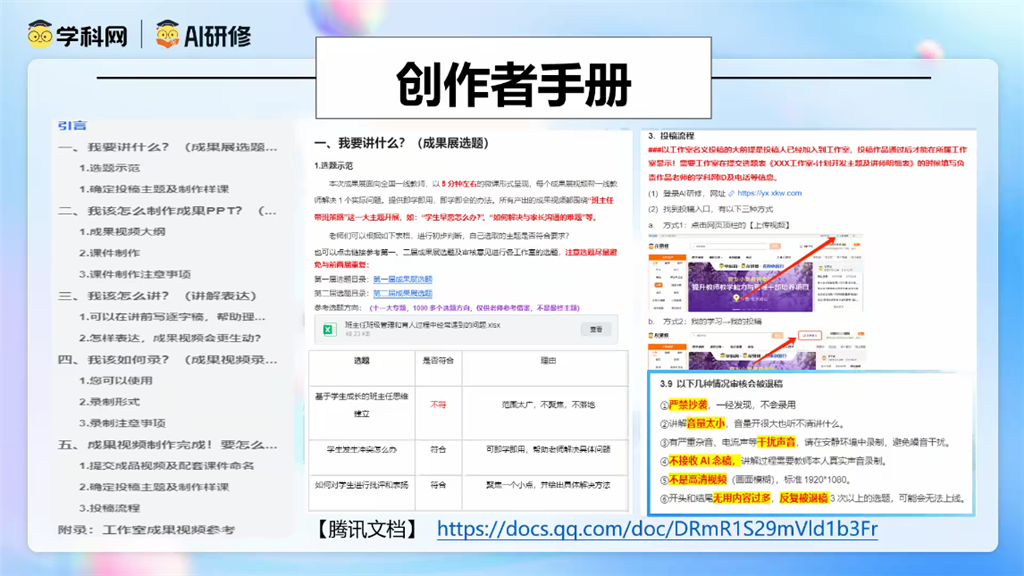This screenshot has height=576, width=1024.
Task: Click the highlighted text 无用内容过多
Action: pyautogui.click(x=741, y=498)
